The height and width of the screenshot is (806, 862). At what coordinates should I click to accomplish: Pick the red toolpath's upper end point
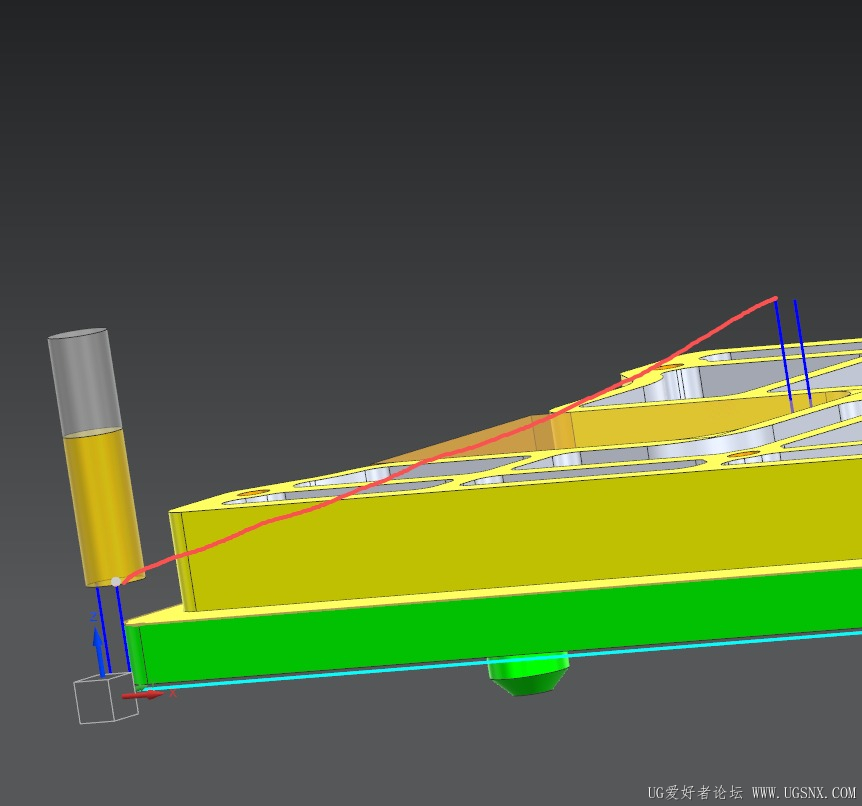click(774, 298)
